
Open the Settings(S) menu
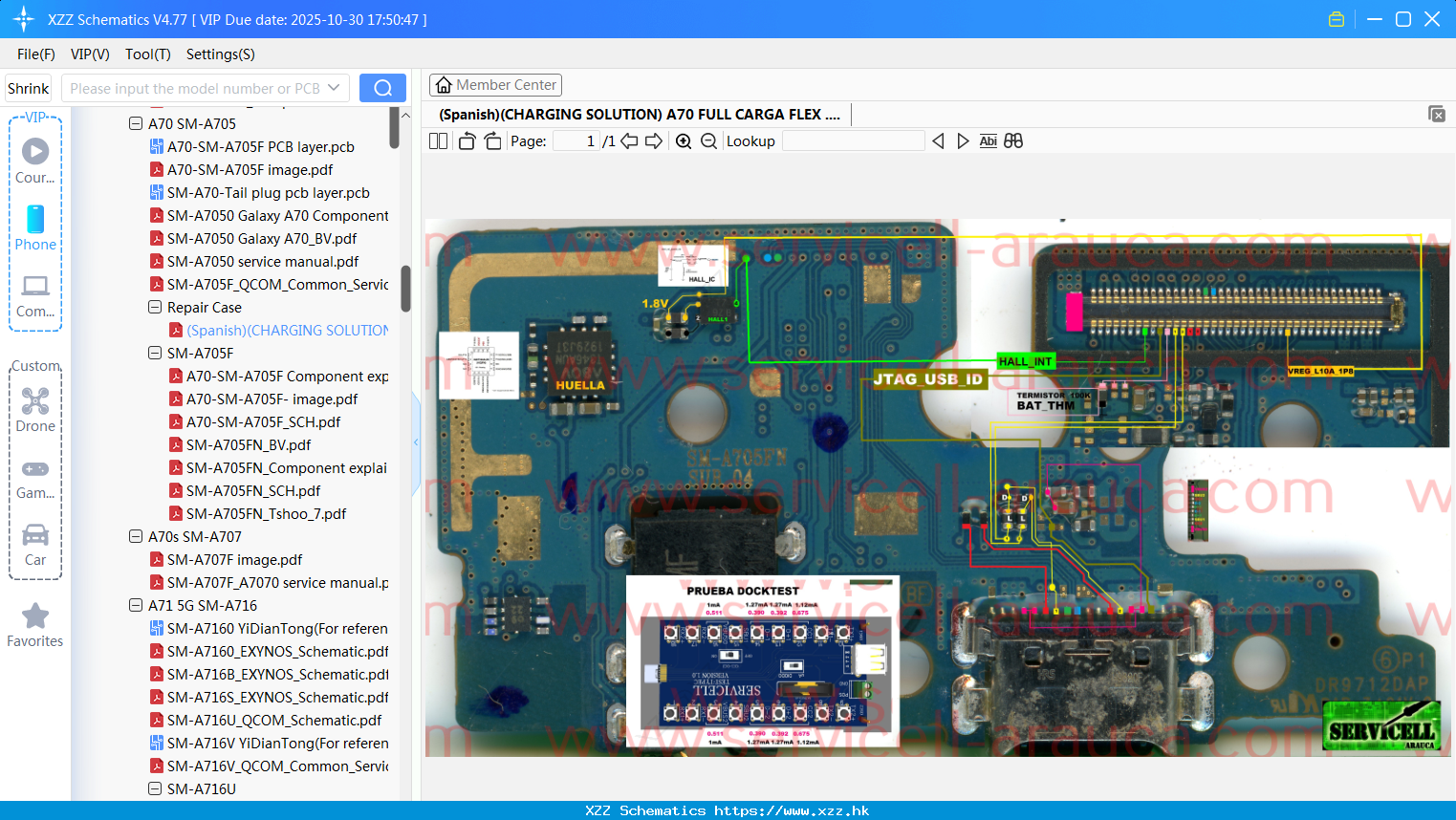point(220,54)
